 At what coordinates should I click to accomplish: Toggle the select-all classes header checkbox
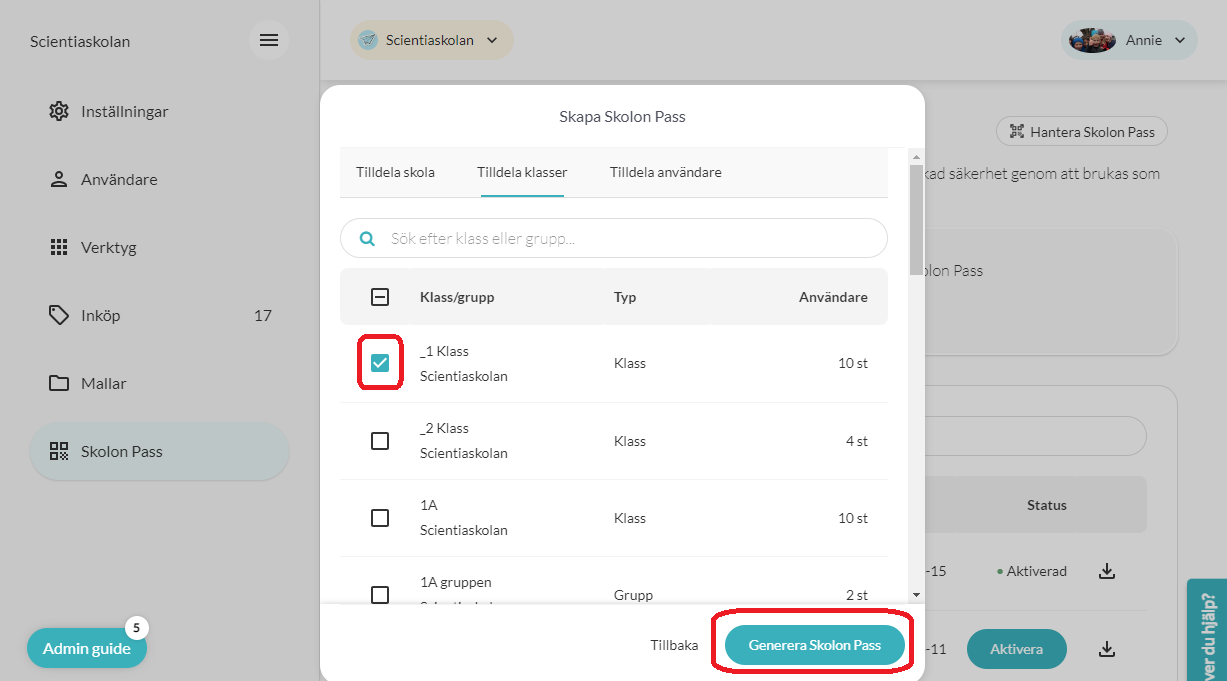[x=380, y=297]
